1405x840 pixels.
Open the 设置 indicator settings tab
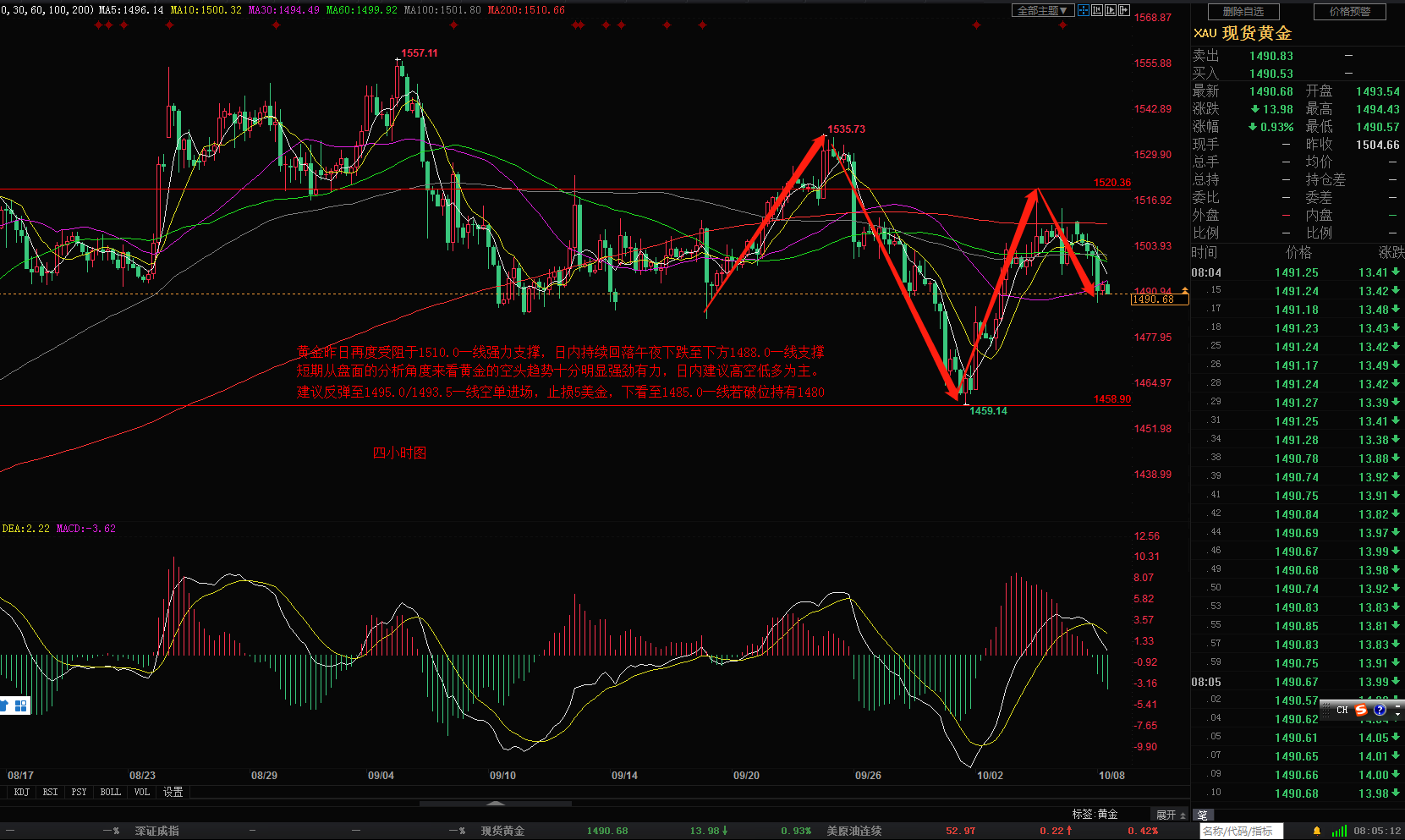click(173, 793)
